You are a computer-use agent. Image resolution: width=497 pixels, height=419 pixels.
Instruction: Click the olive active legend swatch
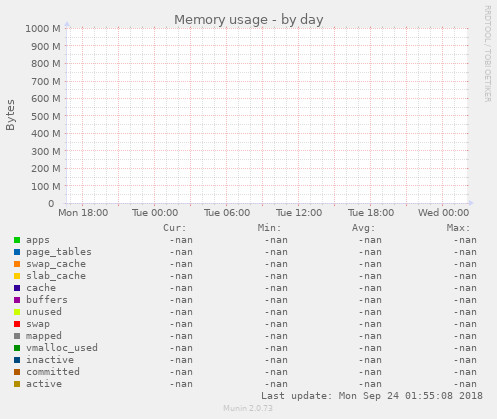coord(17,384)
